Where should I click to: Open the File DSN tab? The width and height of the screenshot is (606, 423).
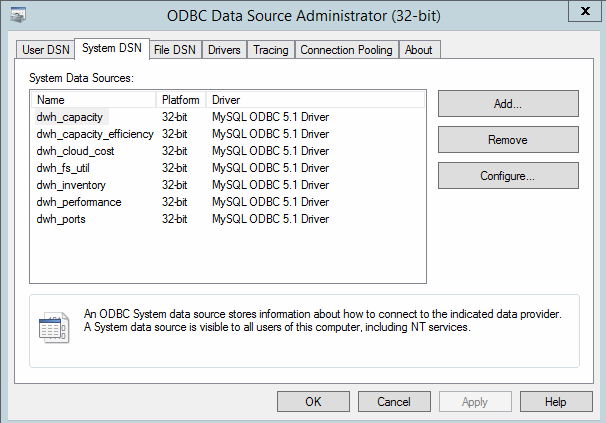[x=175, y=50]
